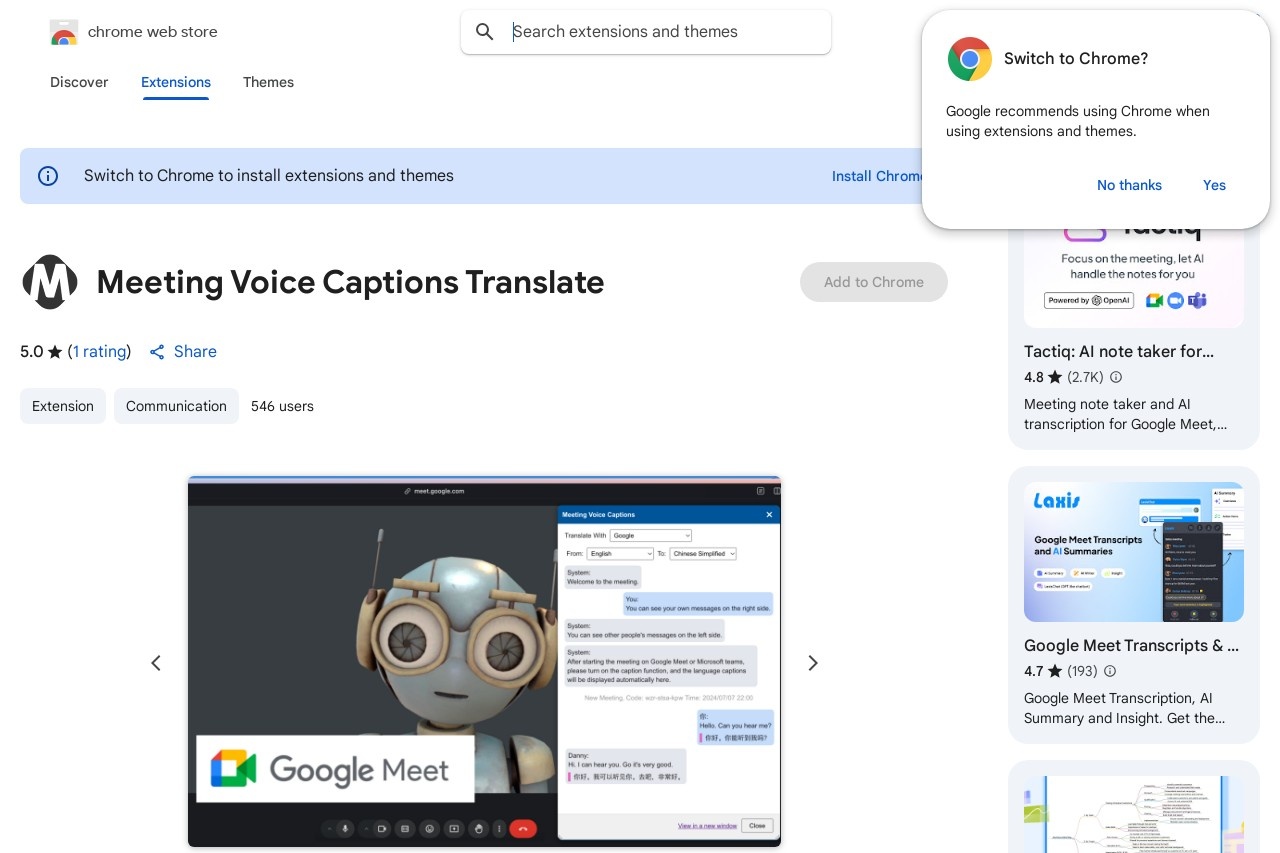Click the Meeting Voice Captions Translate M logo
This screenshot has height=853, width=1280.
pos(50,282)
